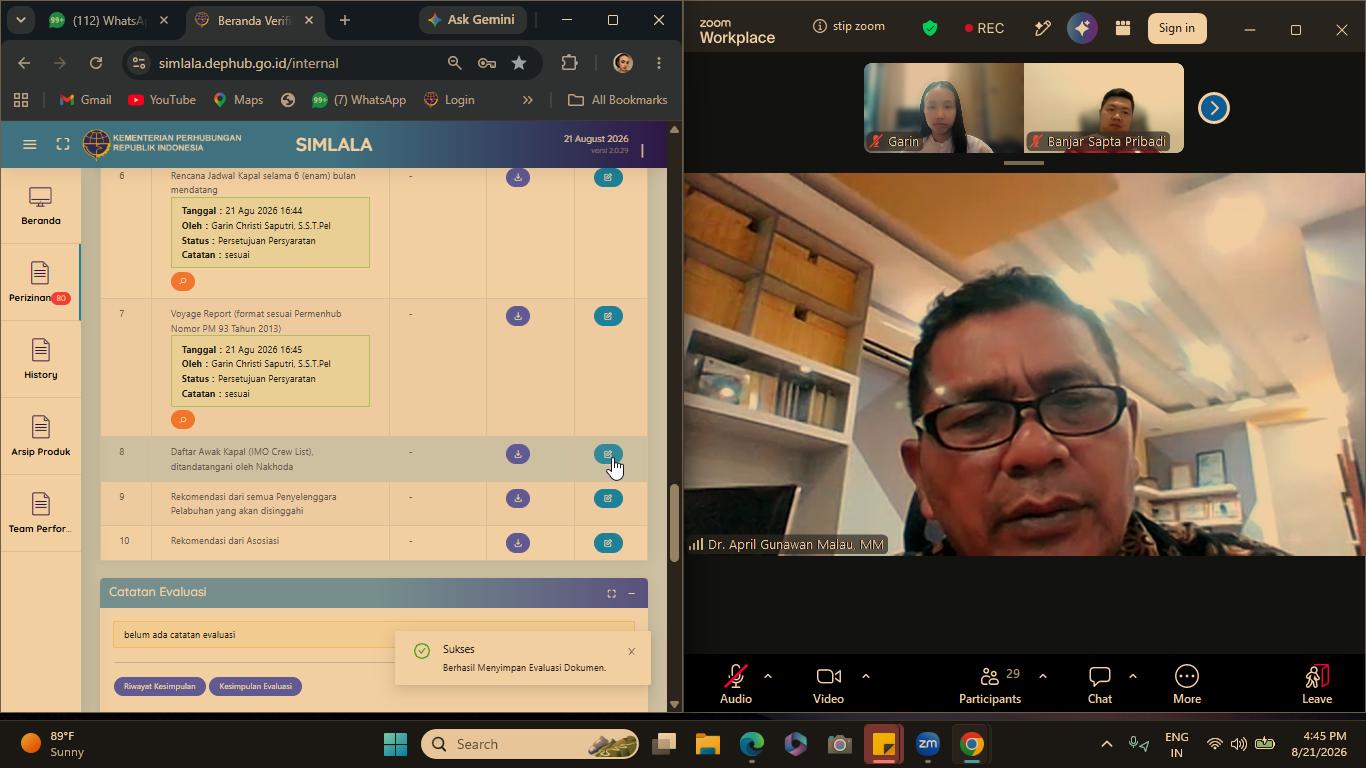Show more bookmarks chevron

click(528, 100)
